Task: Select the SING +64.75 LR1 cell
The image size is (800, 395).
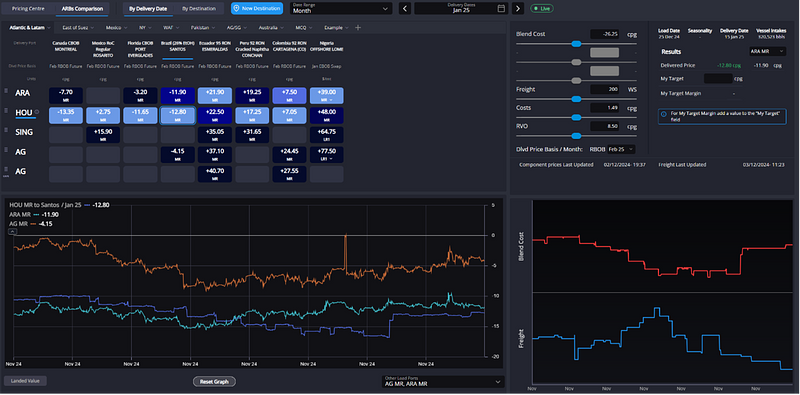Action: [327, 135]
